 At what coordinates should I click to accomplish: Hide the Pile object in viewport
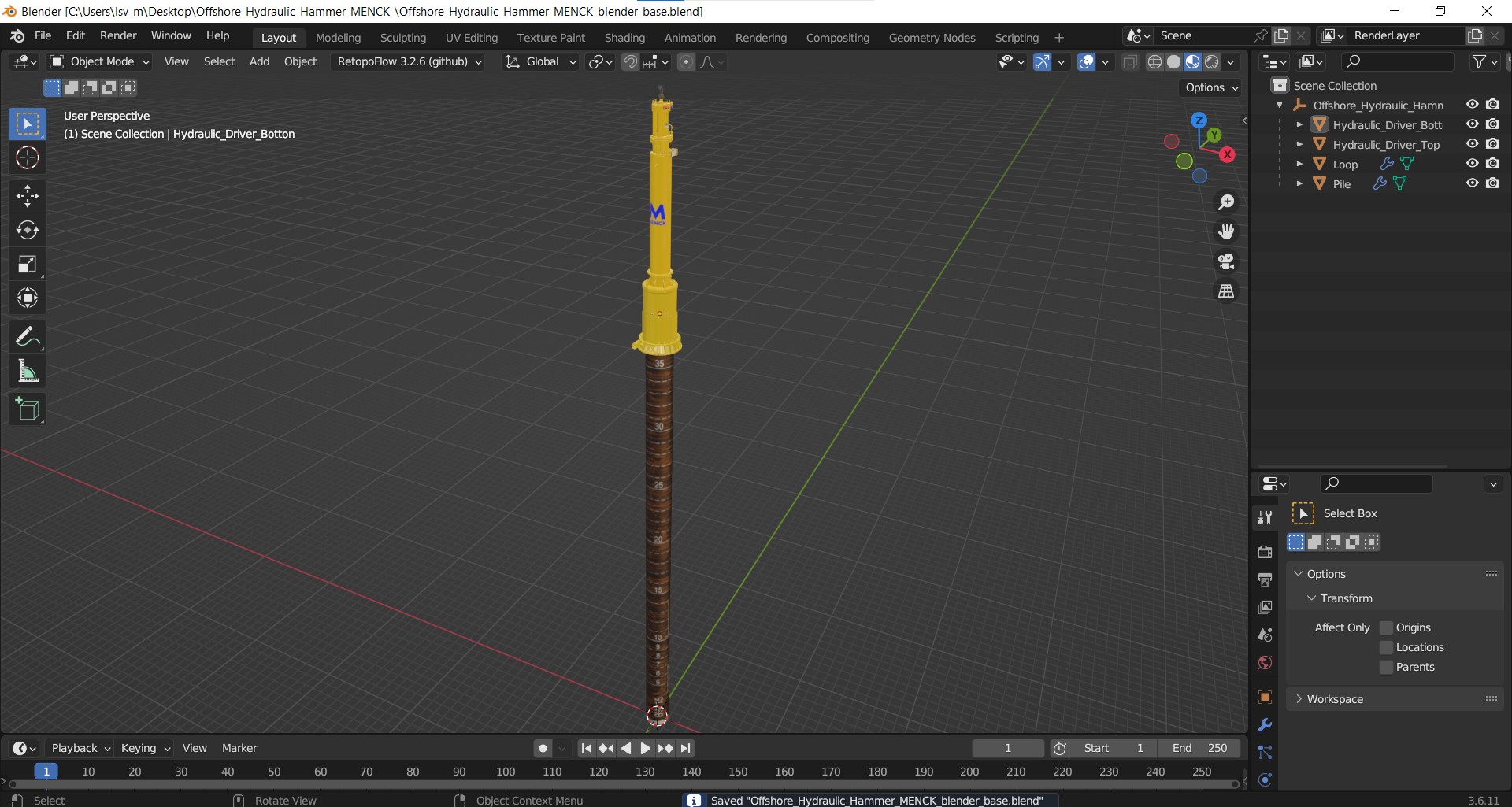pyautogui.click(x=1472, y=183)
